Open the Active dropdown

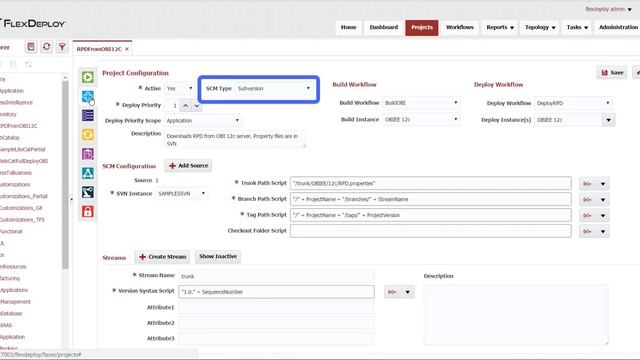[x=179, y=88]
